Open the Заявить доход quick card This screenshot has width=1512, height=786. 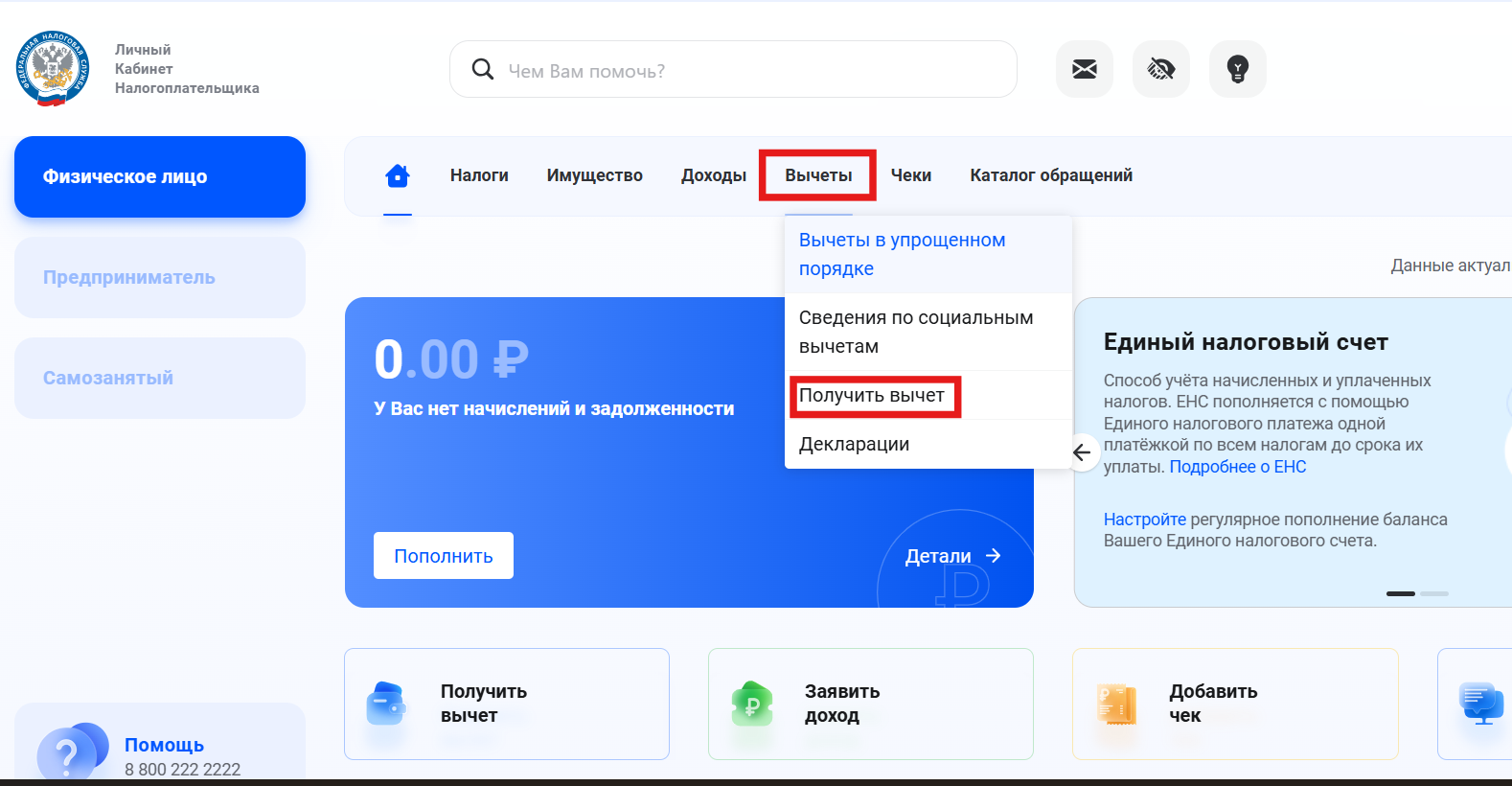click(x=871, y=704)
